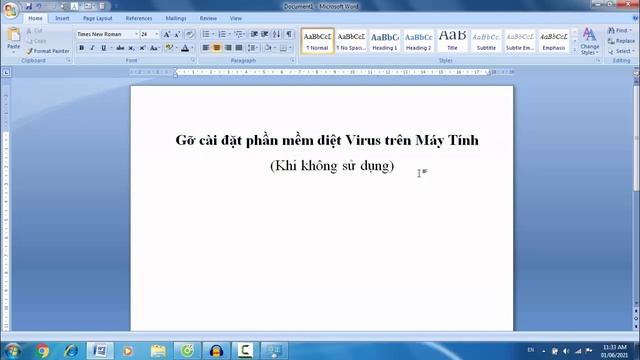Open Clipboard pane launcher

(x=68, y=60)
